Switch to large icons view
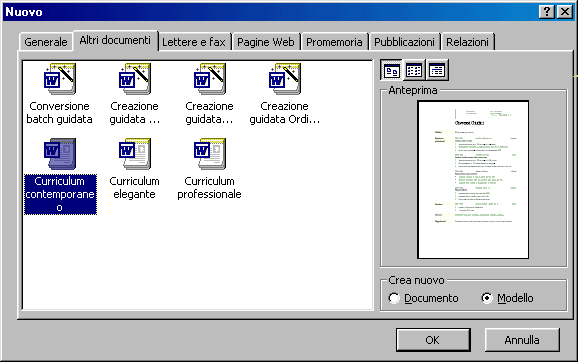Viewport: 578px width, 362px height. coord(391,70)
